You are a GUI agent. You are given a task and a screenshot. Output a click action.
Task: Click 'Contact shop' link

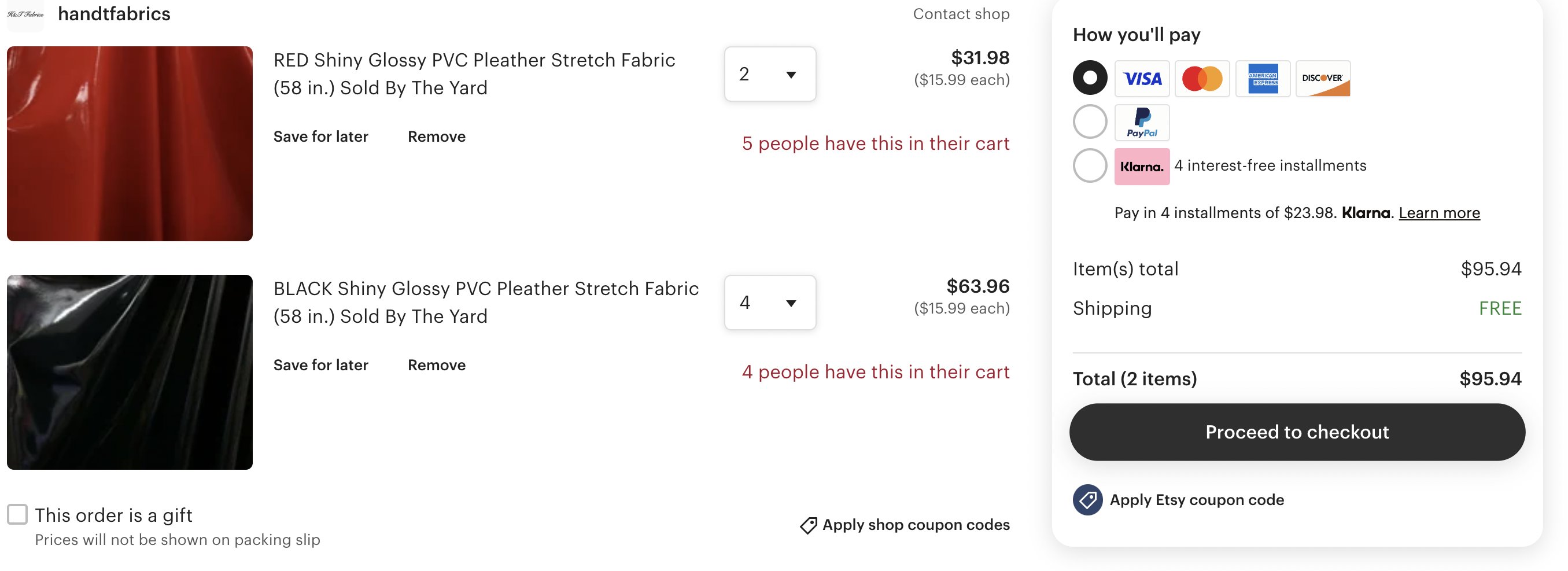pos(961,14)
